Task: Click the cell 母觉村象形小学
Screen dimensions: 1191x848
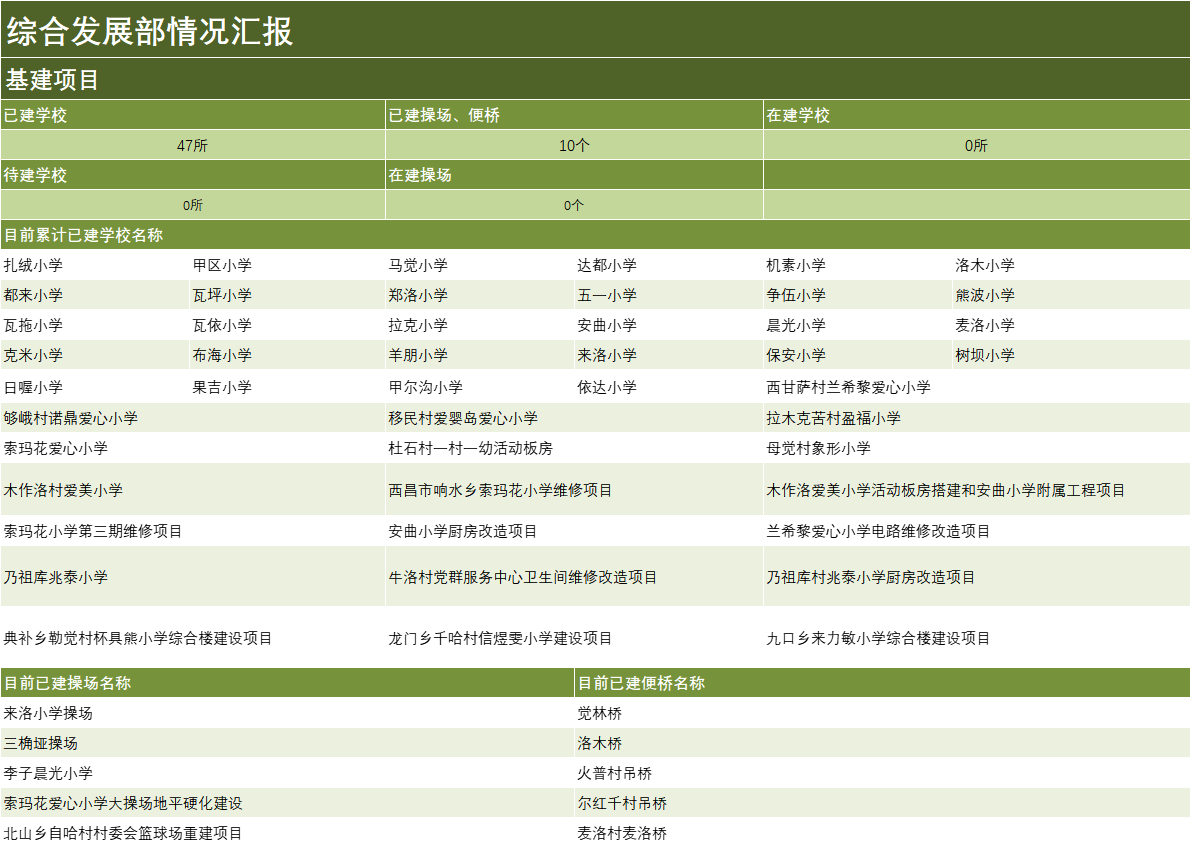Action: (x=977, y=448)
